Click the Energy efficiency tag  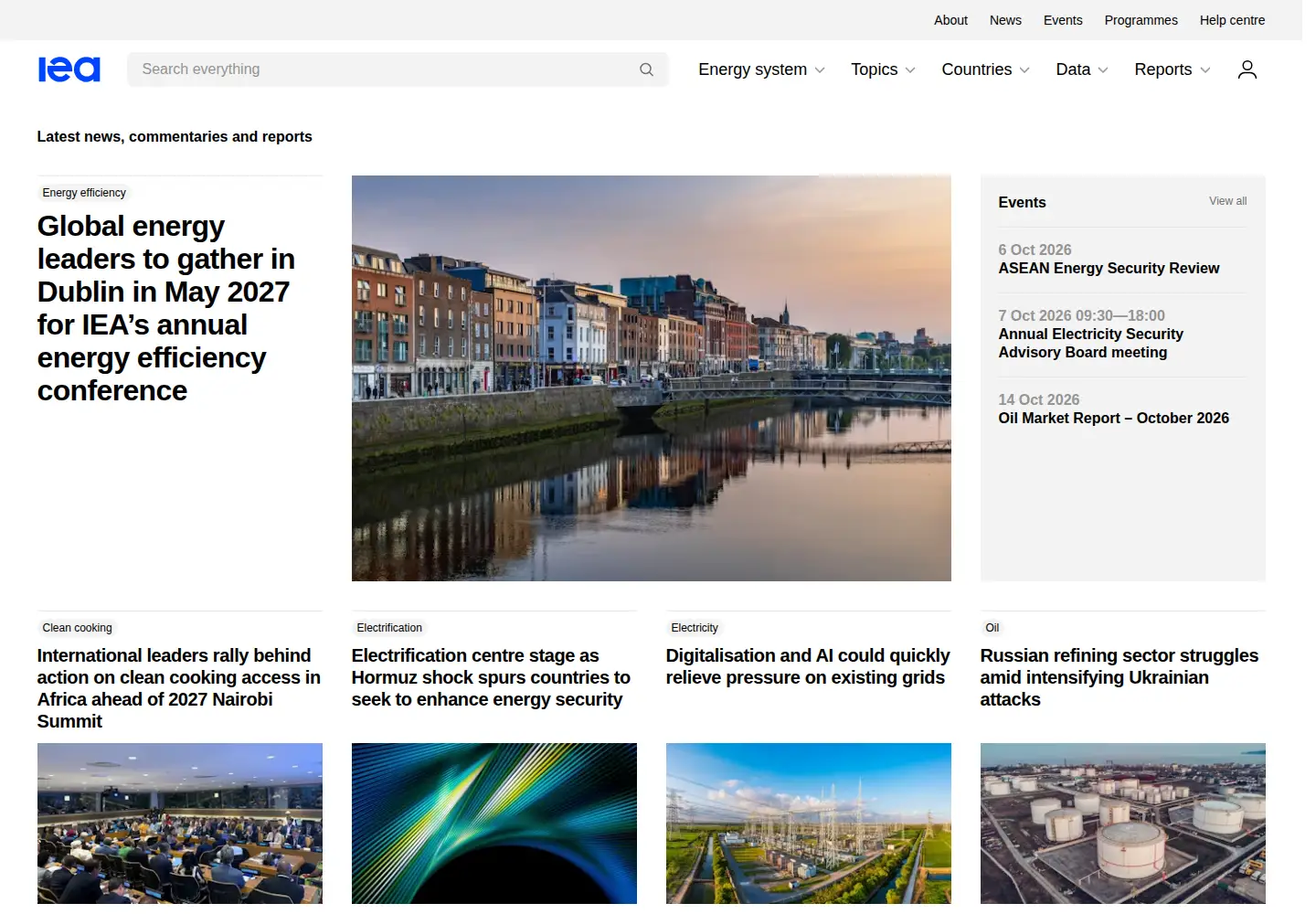[x=84, y=193]
